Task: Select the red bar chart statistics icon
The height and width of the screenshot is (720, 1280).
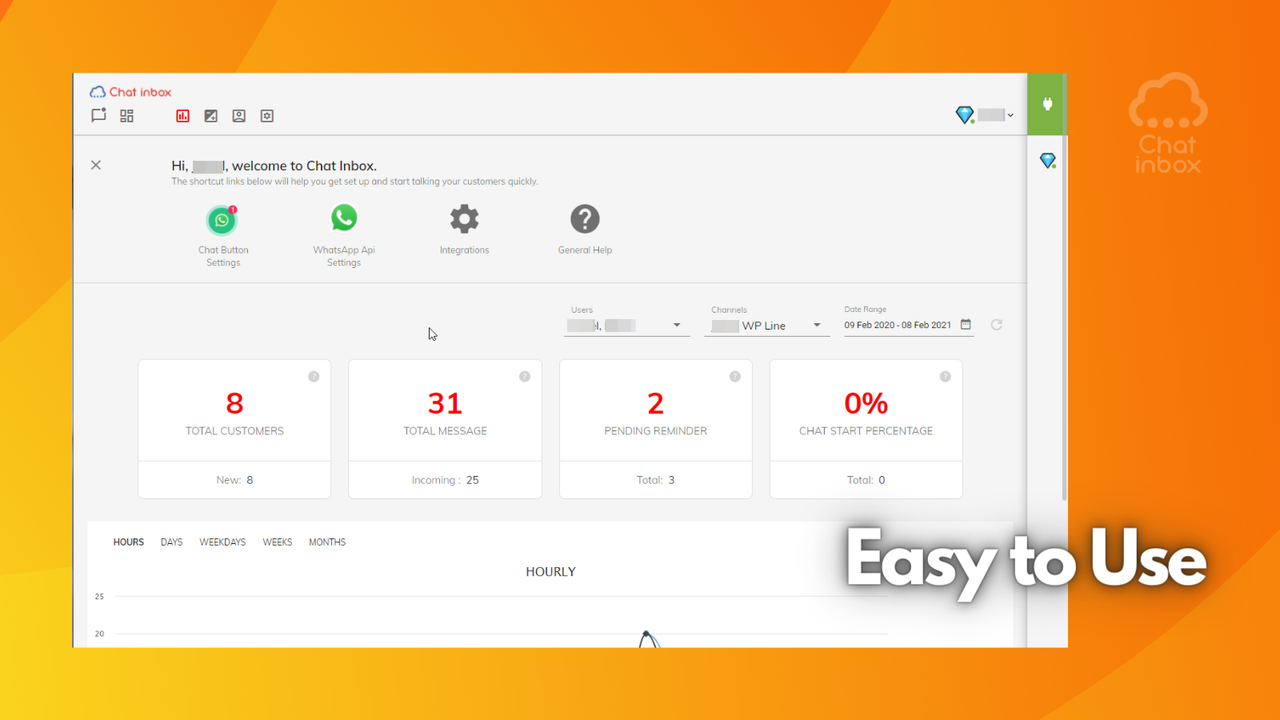Action: (183, 116)
